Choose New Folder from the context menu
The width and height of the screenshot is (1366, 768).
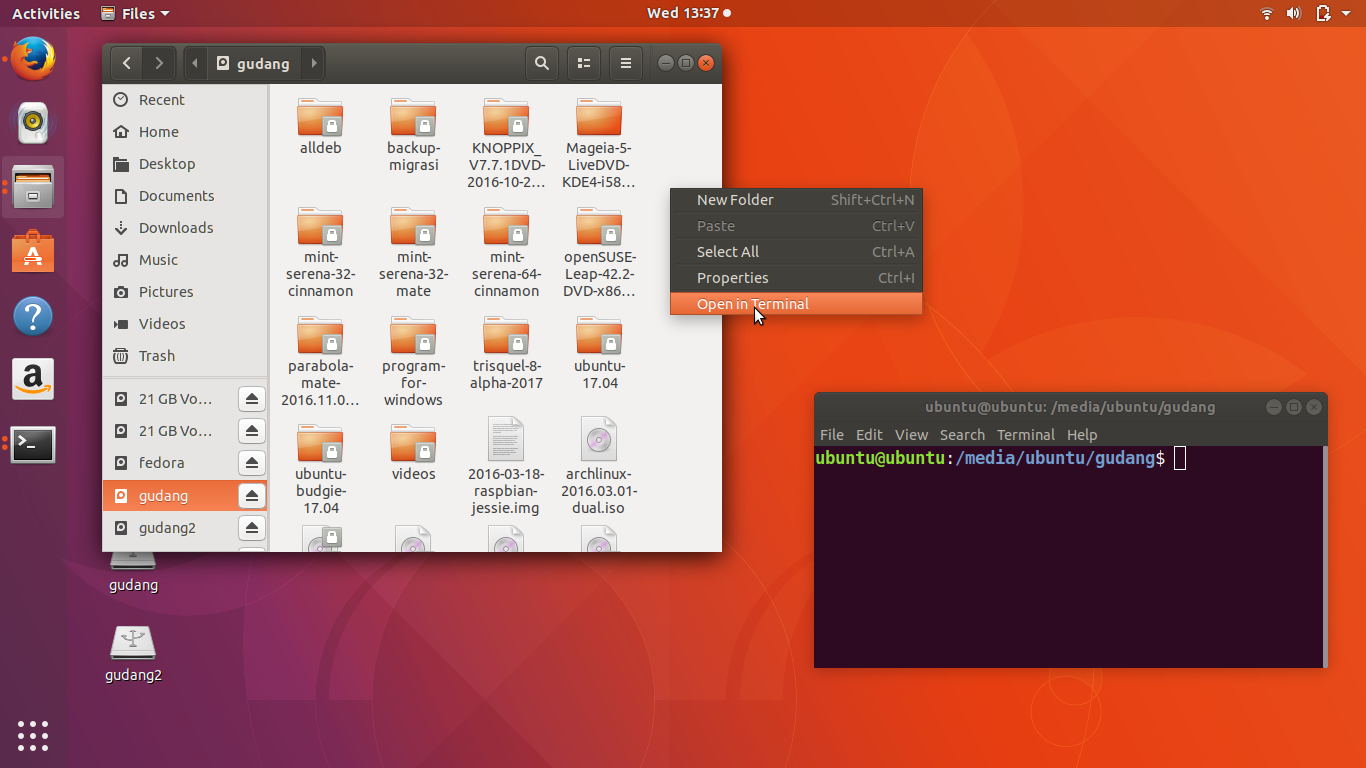796,200
